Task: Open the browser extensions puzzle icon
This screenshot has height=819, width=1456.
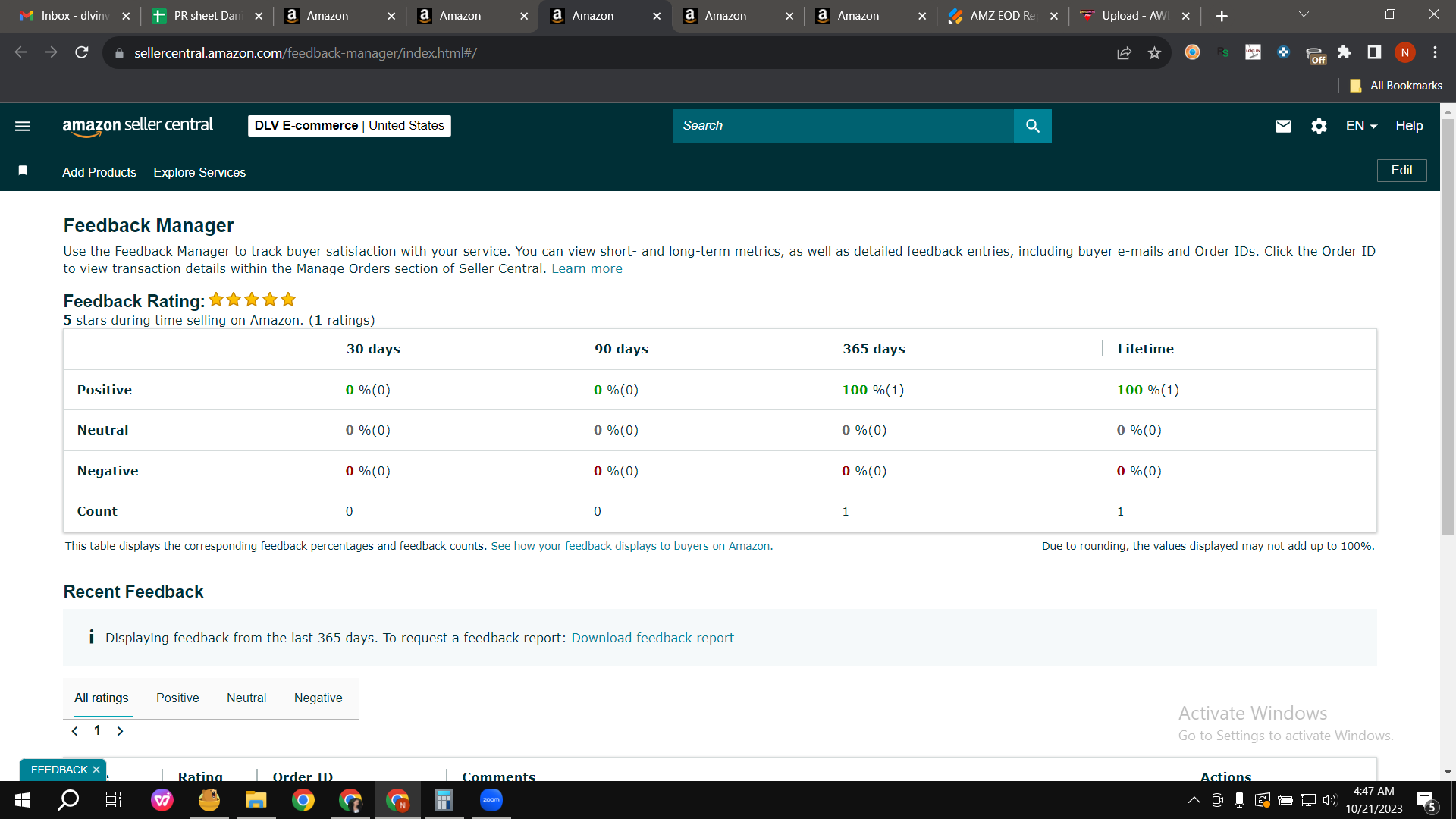Action: [x=1344, y=52]
